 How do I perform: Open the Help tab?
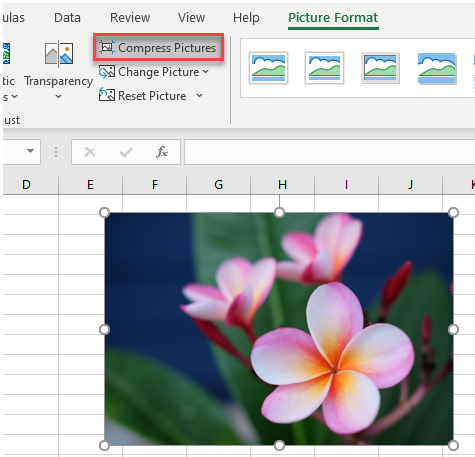pos(246,17)
